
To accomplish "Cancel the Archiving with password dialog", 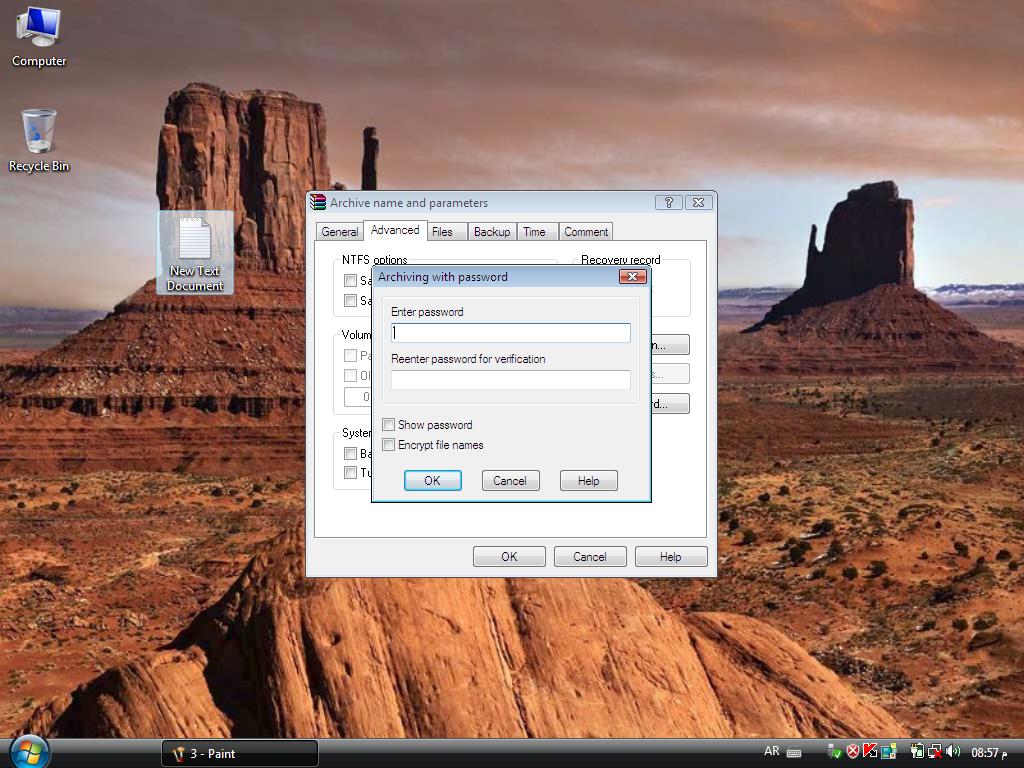I will [509, 481].
